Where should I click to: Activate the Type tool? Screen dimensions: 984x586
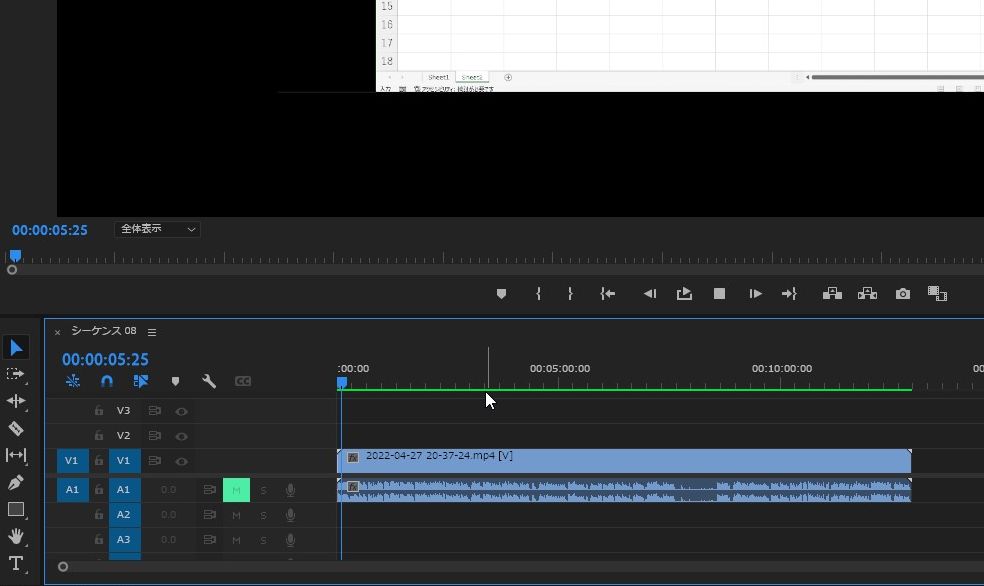pyautogui.click(x=16, y=563)
